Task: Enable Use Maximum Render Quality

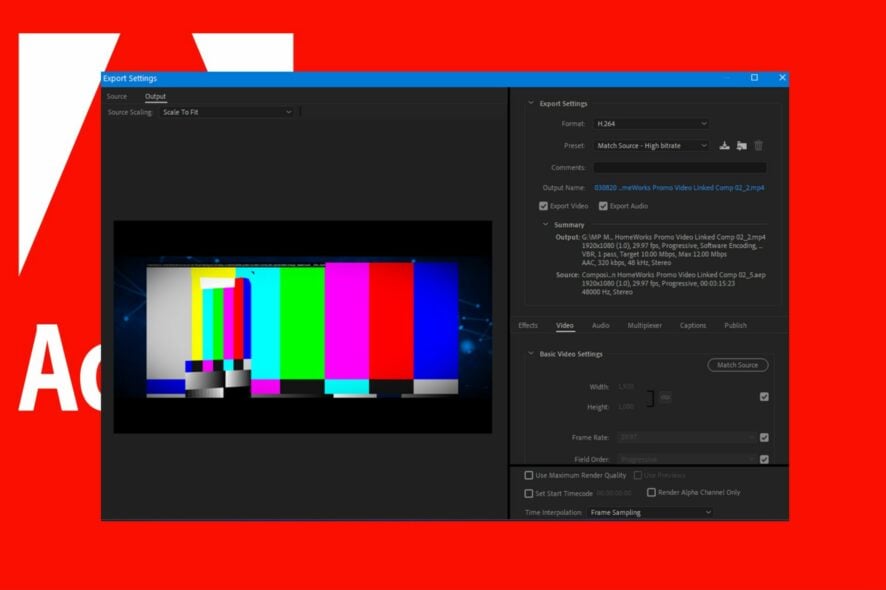Action: tap(528, 475)
